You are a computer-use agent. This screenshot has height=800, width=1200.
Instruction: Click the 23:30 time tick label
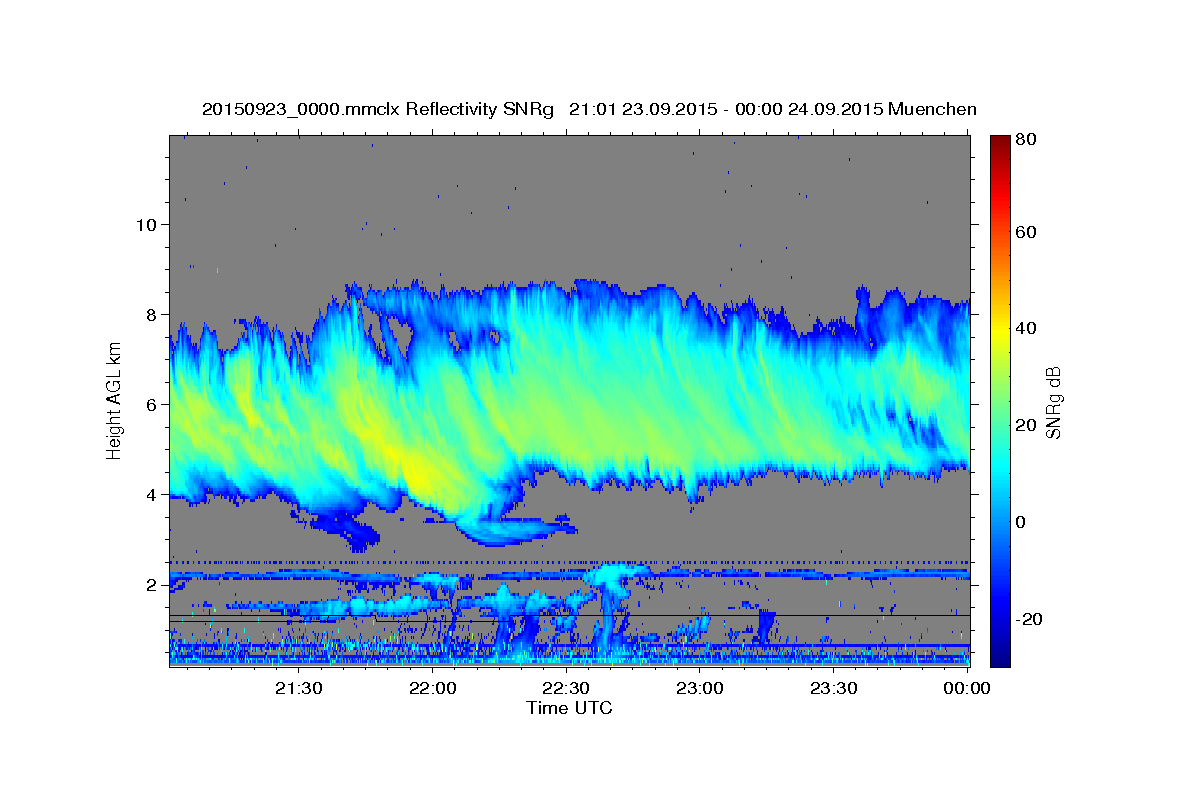tap(832, 688)
